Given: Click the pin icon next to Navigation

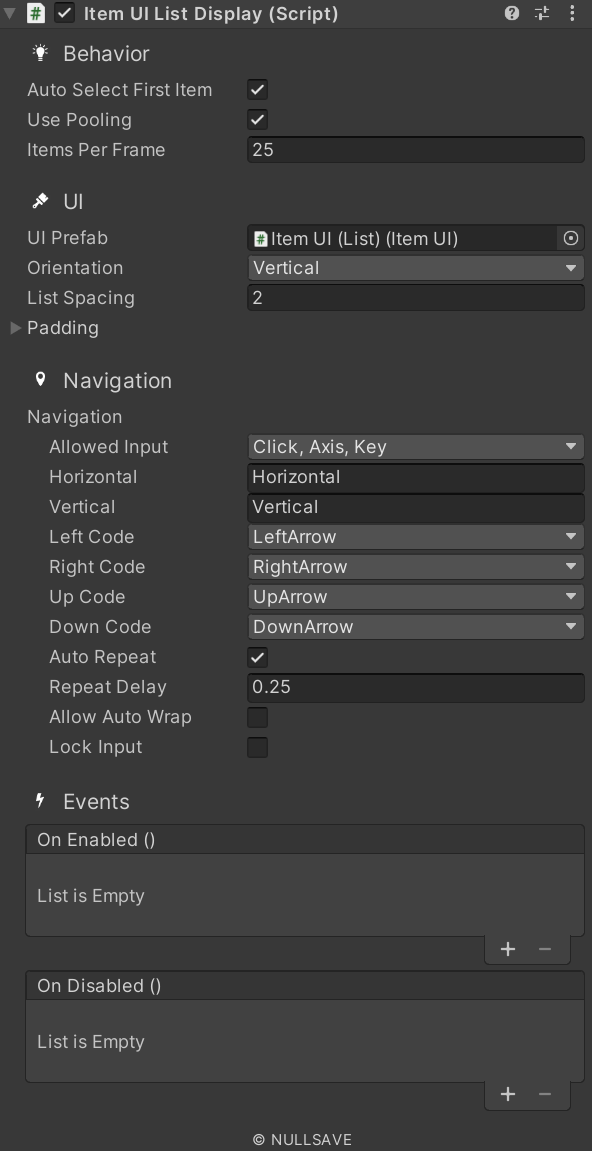Looking at the screenshot, I should [x=39, y=379].
